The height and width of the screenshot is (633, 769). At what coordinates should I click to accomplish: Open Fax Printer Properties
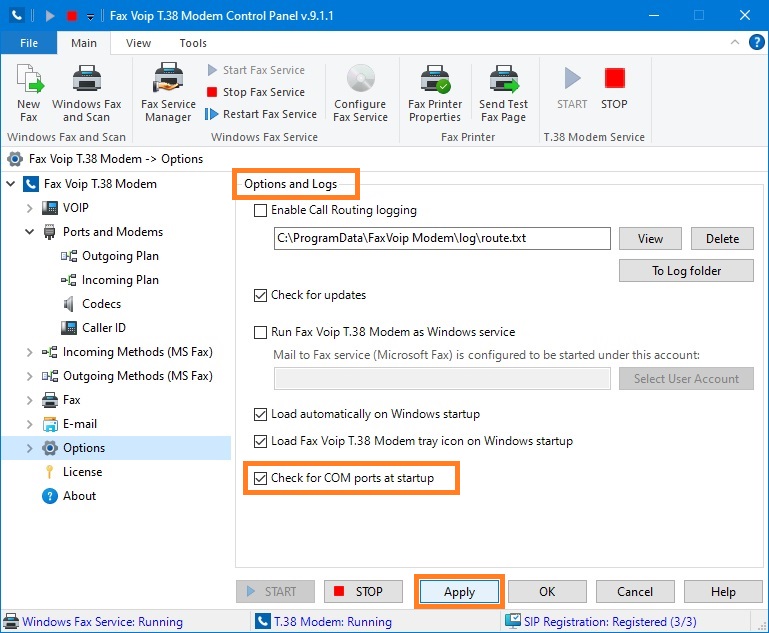pyautogui.click(x=435, y=93)
